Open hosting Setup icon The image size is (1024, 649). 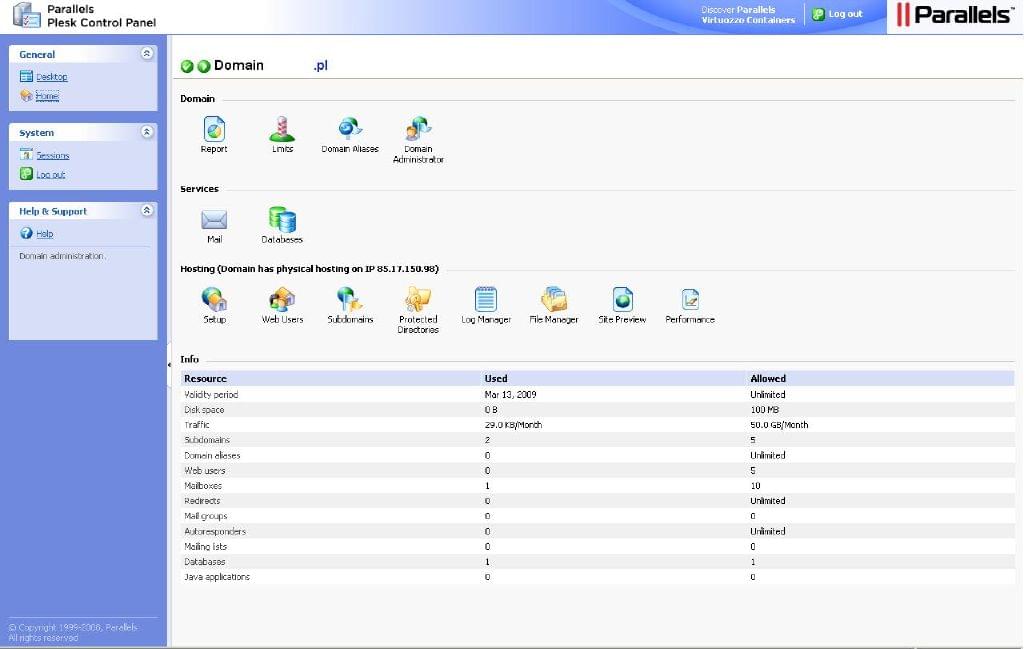[x=214, y=300]
